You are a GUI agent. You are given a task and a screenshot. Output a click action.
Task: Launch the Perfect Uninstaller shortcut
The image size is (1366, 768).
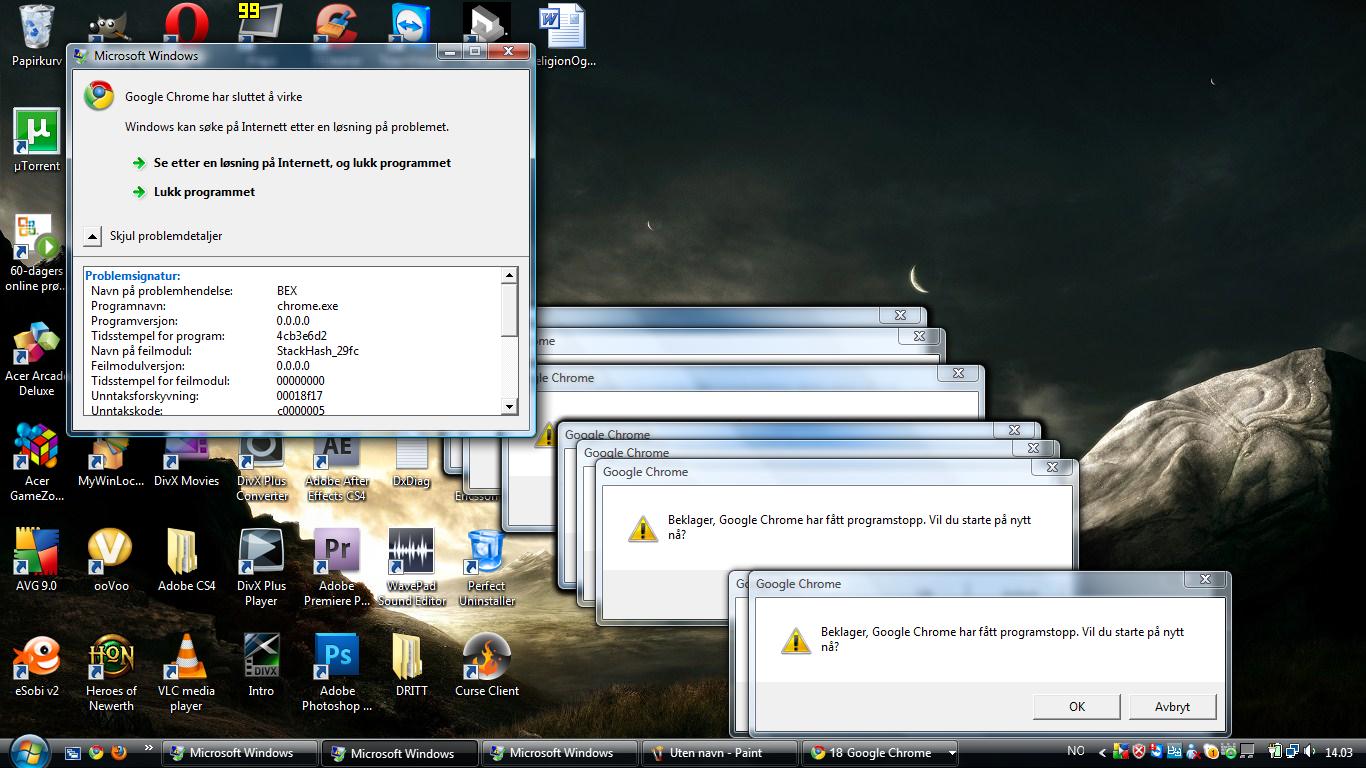point(487,567)
